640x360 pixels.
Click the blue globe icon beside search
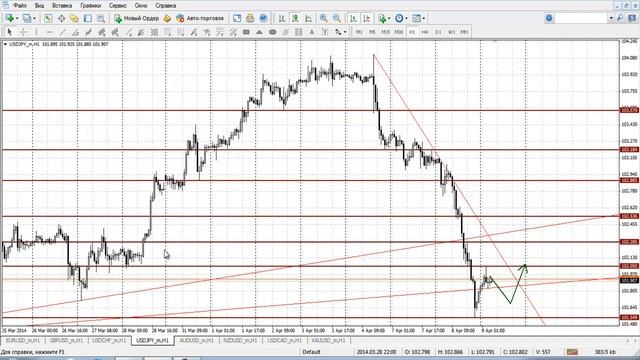549,18
